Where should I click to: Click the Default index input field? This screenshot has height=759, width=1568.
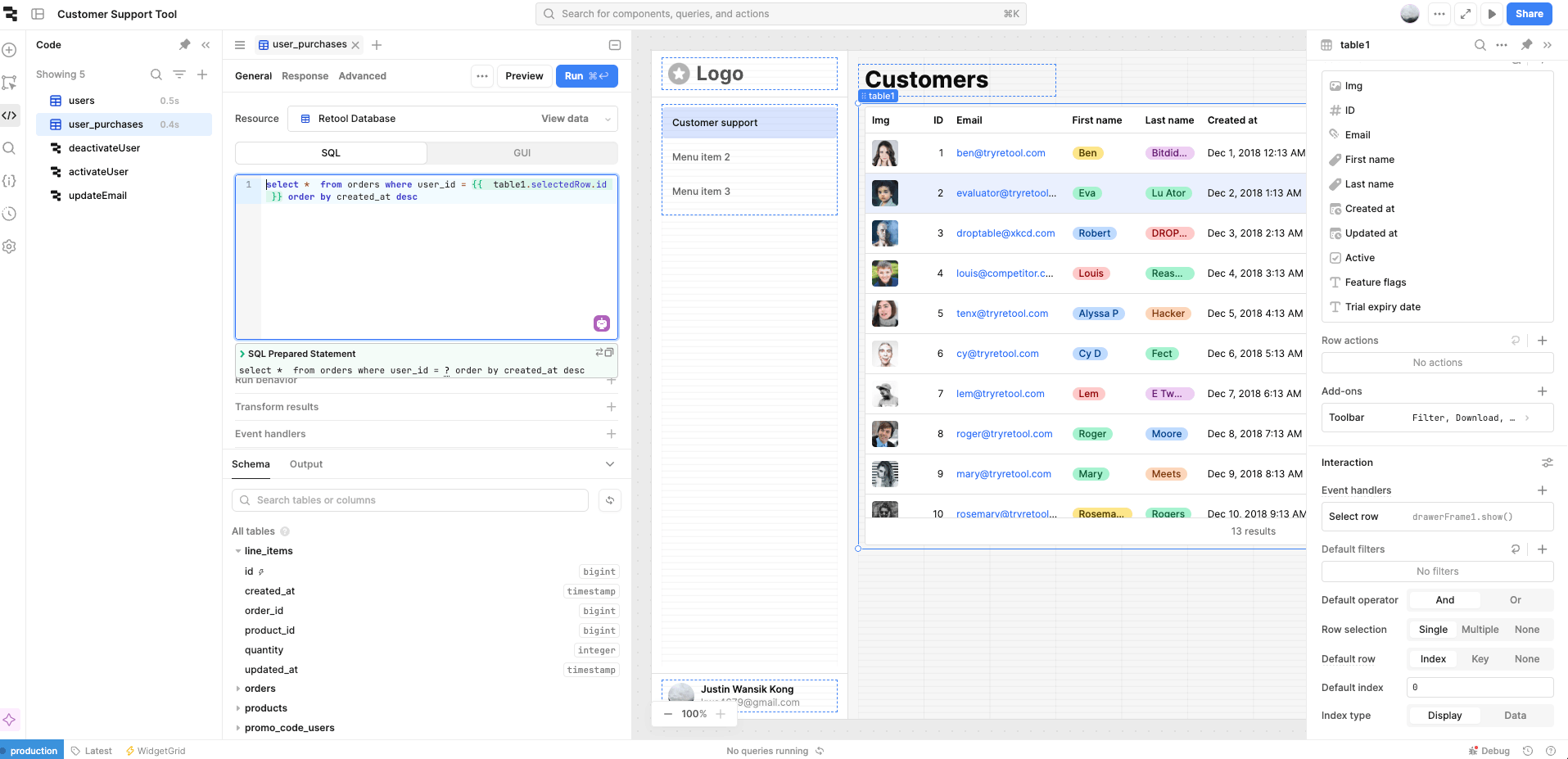pyautogui.click(x=1480, y=688)
